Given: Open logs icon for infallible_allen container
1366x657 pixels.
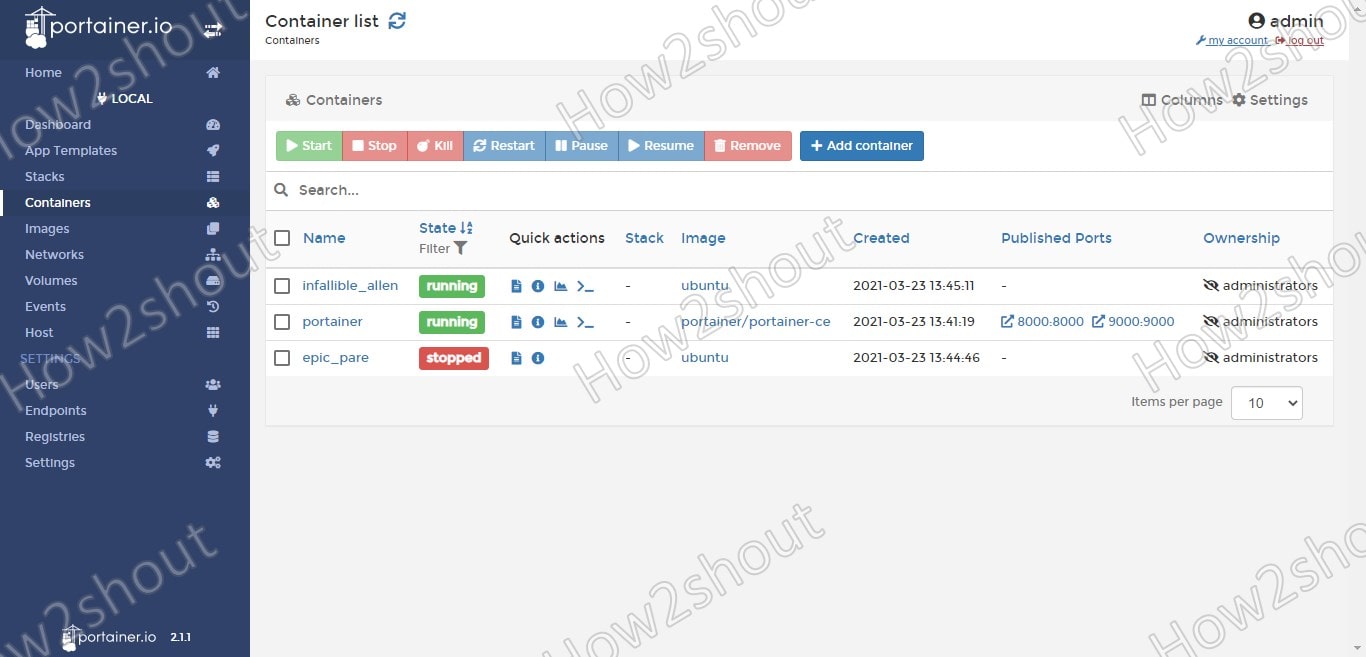Looking at the screenshot, I should (516, 286).
